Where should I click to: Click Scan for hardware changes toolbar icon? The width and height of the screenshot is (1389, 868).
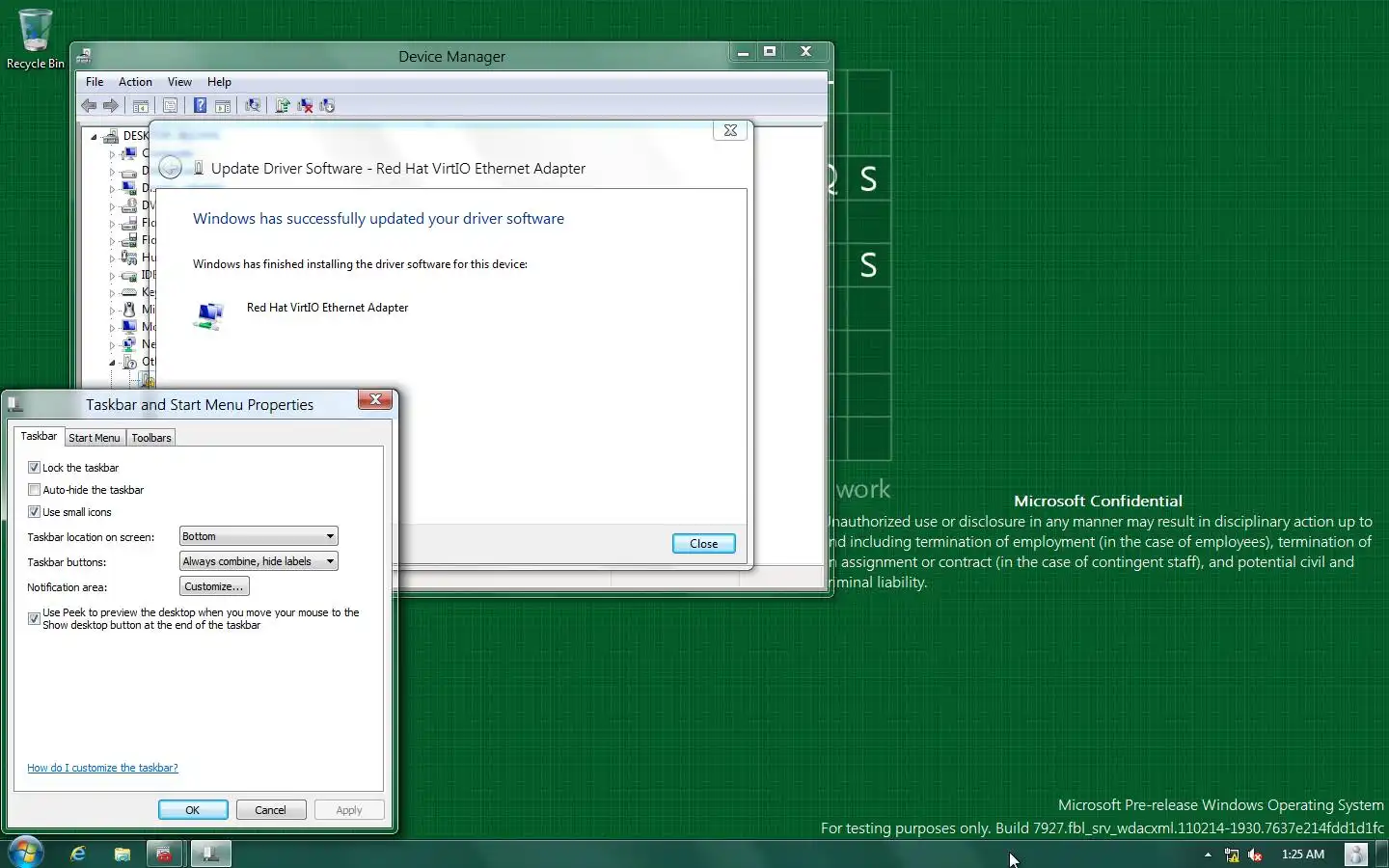click(253, 106)
